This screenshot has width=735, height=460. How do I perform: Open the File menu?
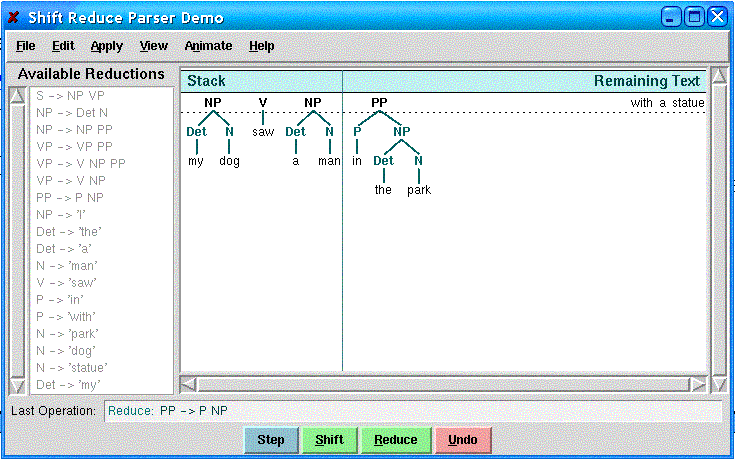click(x=25, y=46)
